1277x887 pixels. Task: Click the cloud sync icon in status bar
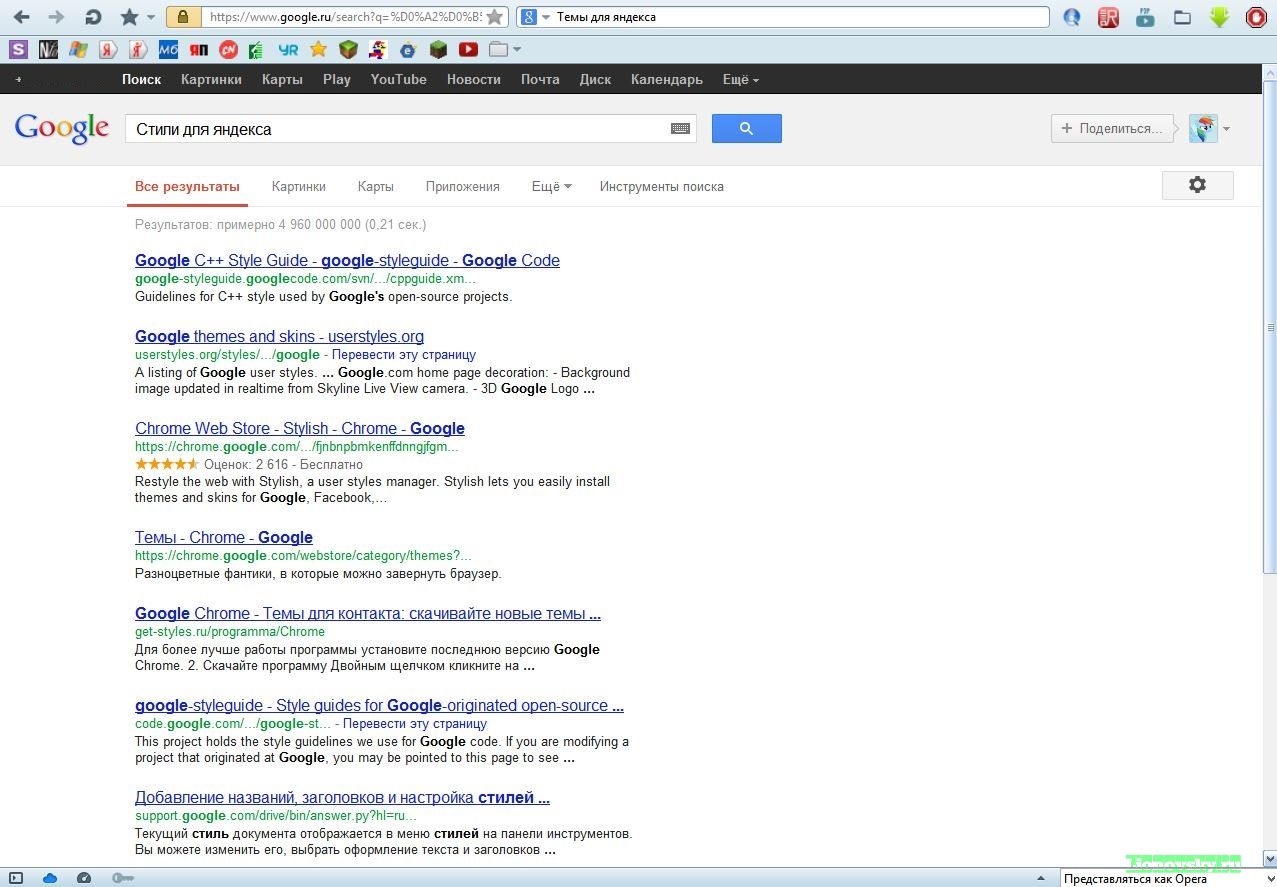point(50,878)
